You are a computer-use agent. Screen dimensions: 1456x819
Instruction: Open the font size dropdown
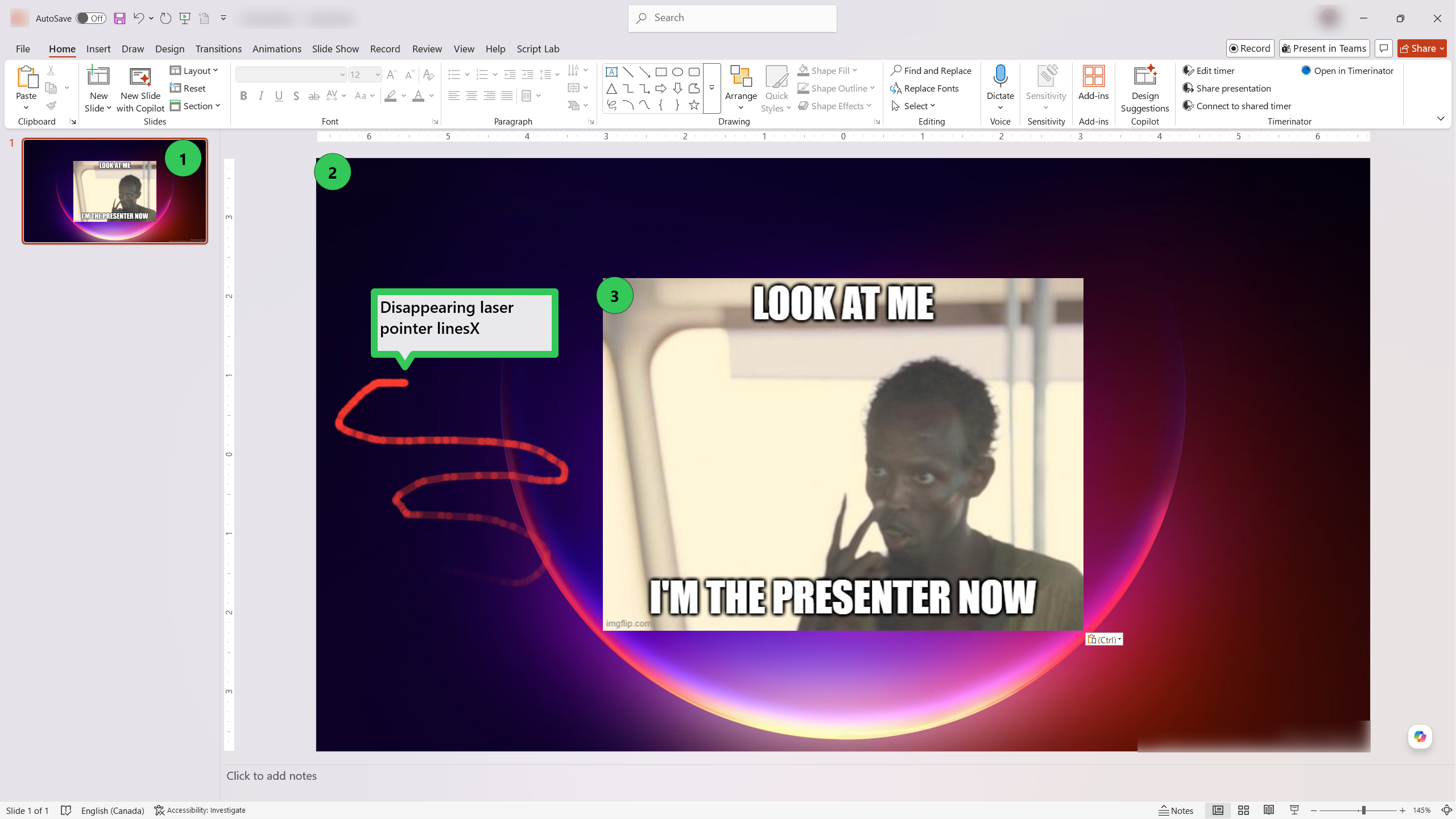pyautogui.click(x=377, y=75)
